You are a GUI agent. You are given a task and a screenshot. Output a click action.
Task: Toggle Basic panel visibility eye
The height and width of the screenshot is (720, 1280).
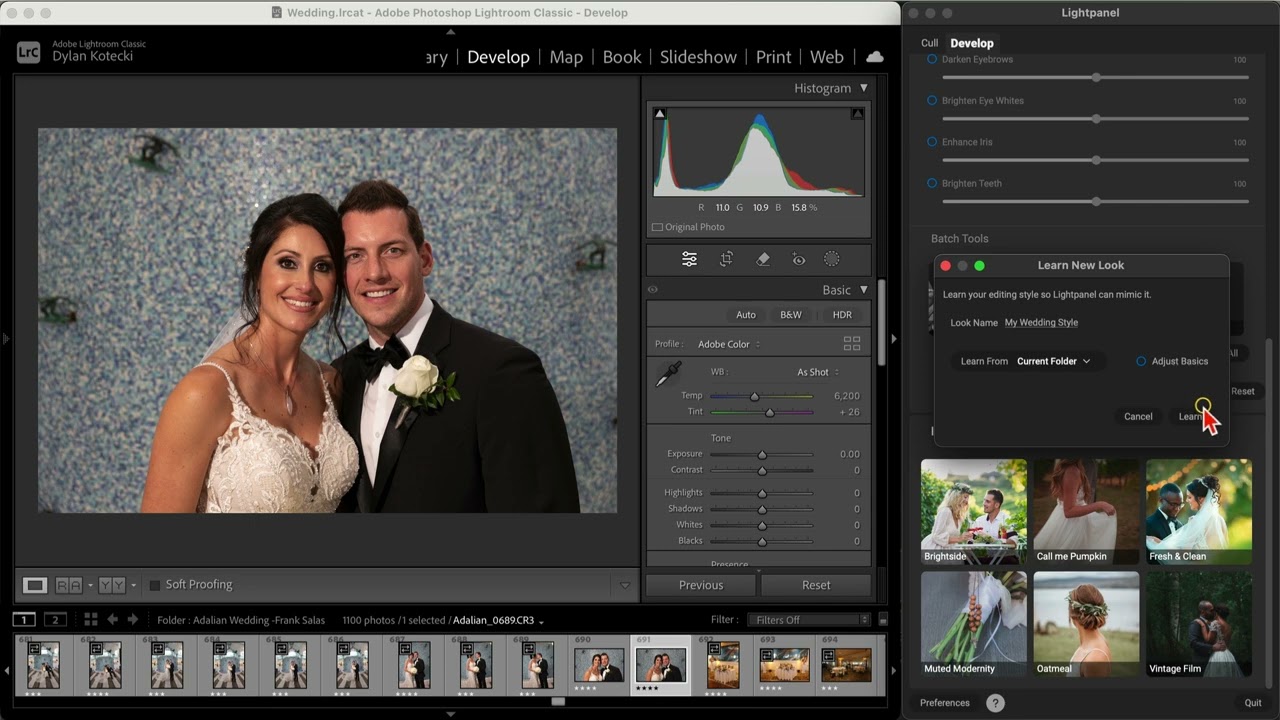(653, 290)
